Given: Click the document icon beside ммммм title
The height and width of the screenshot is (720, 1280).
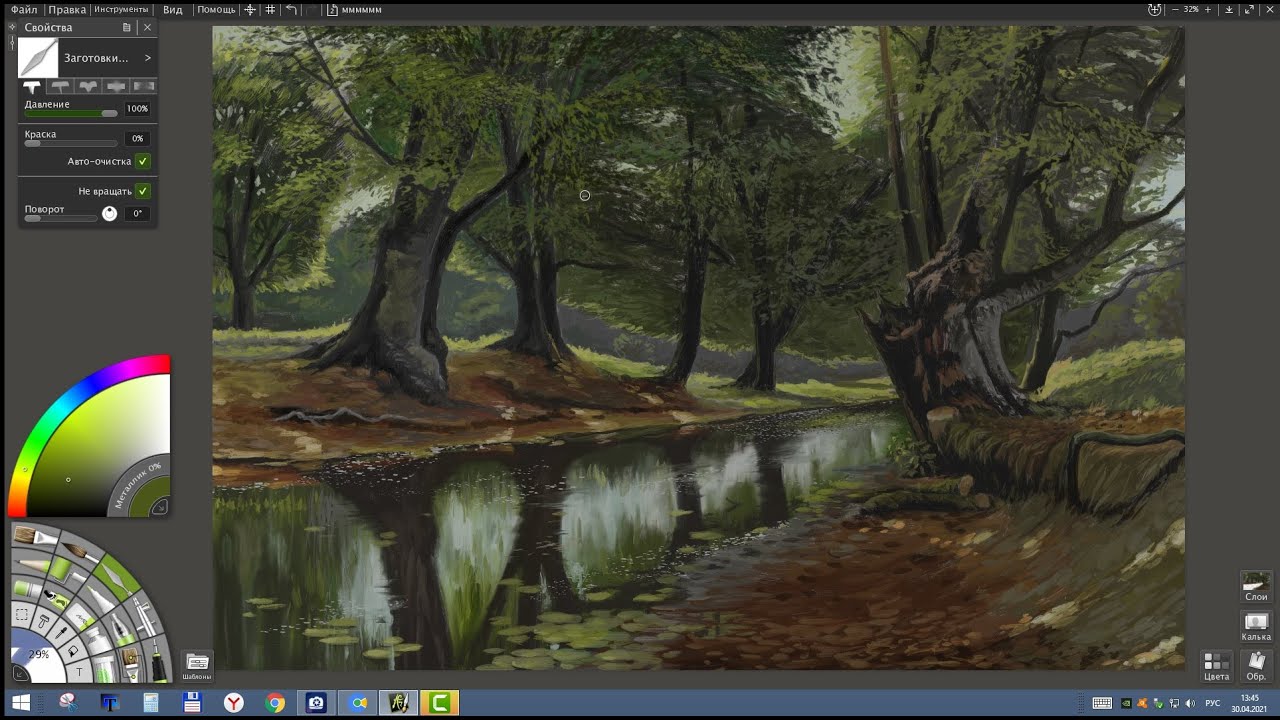Looking at the screenshot, I should (333, 10).
